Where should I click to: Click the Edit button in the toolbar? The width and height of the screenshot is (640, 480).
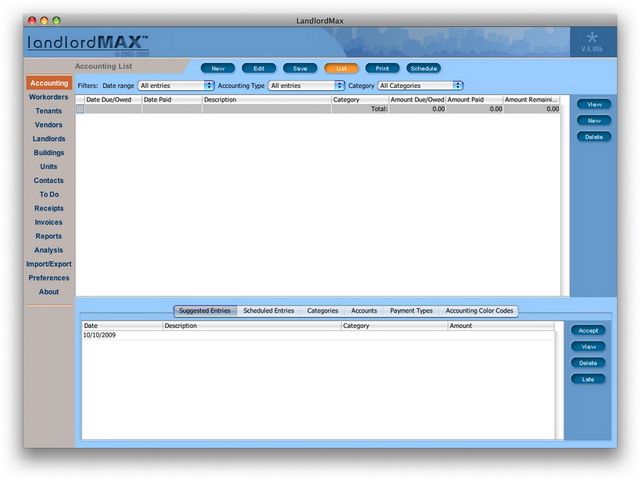pos(259,69)
